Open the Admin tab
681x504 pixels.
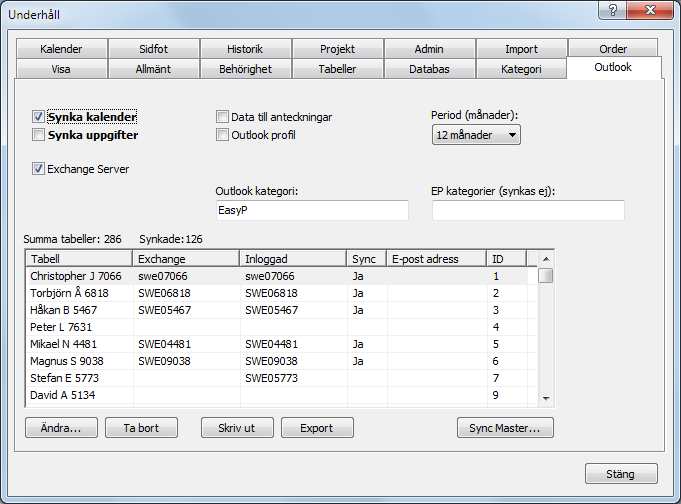[429, 49]
